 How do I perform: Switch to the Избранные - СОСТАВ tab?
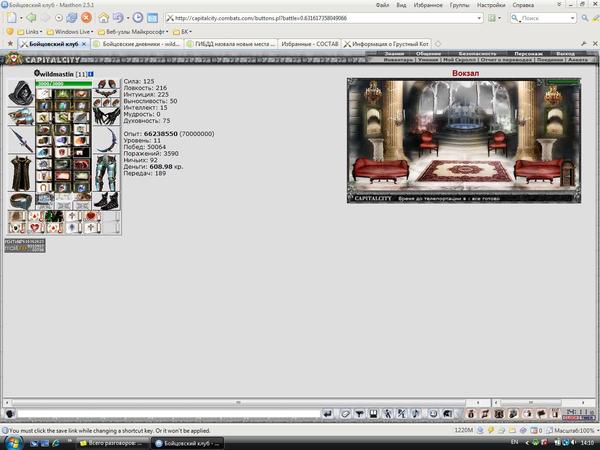(x=309, y=44)
